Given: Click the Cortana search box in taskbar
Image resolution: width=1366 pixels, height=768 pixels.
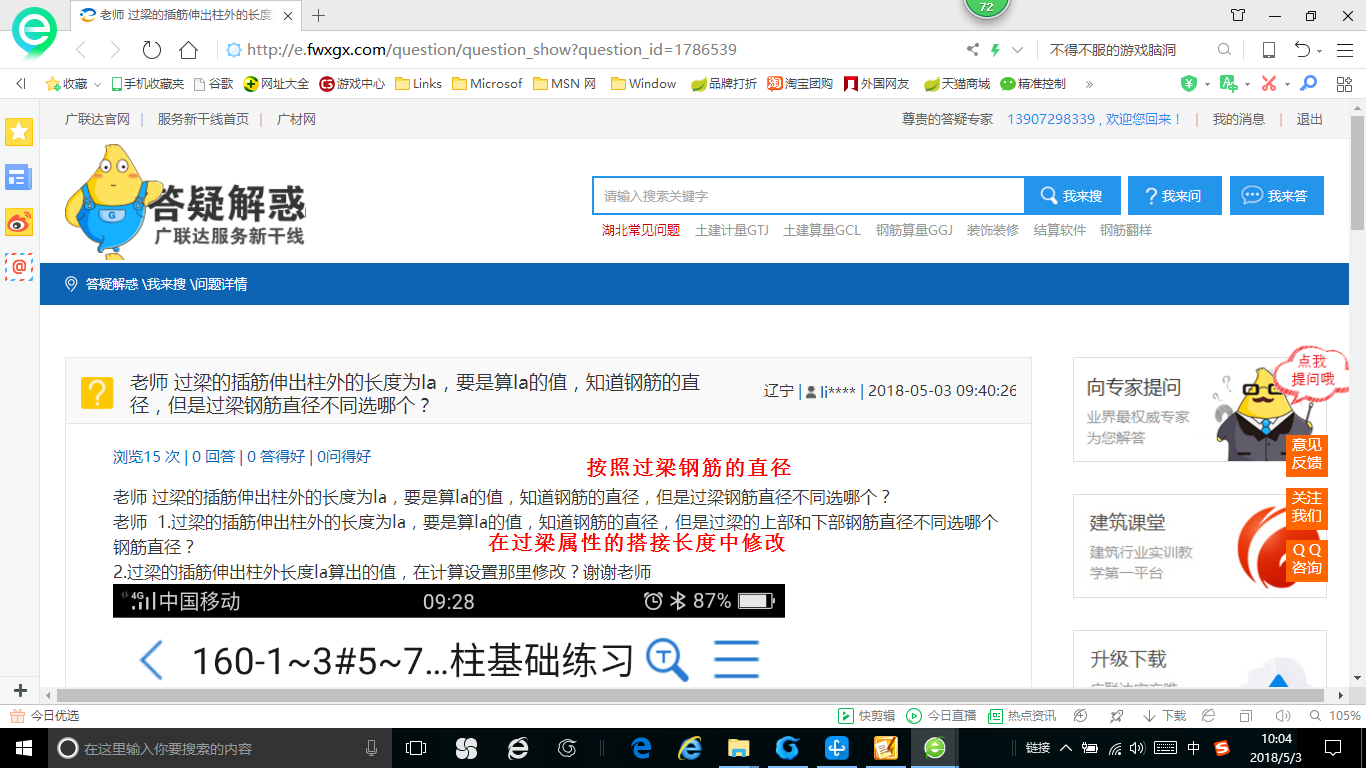Looking at the screenshot, I should (220, 748).
